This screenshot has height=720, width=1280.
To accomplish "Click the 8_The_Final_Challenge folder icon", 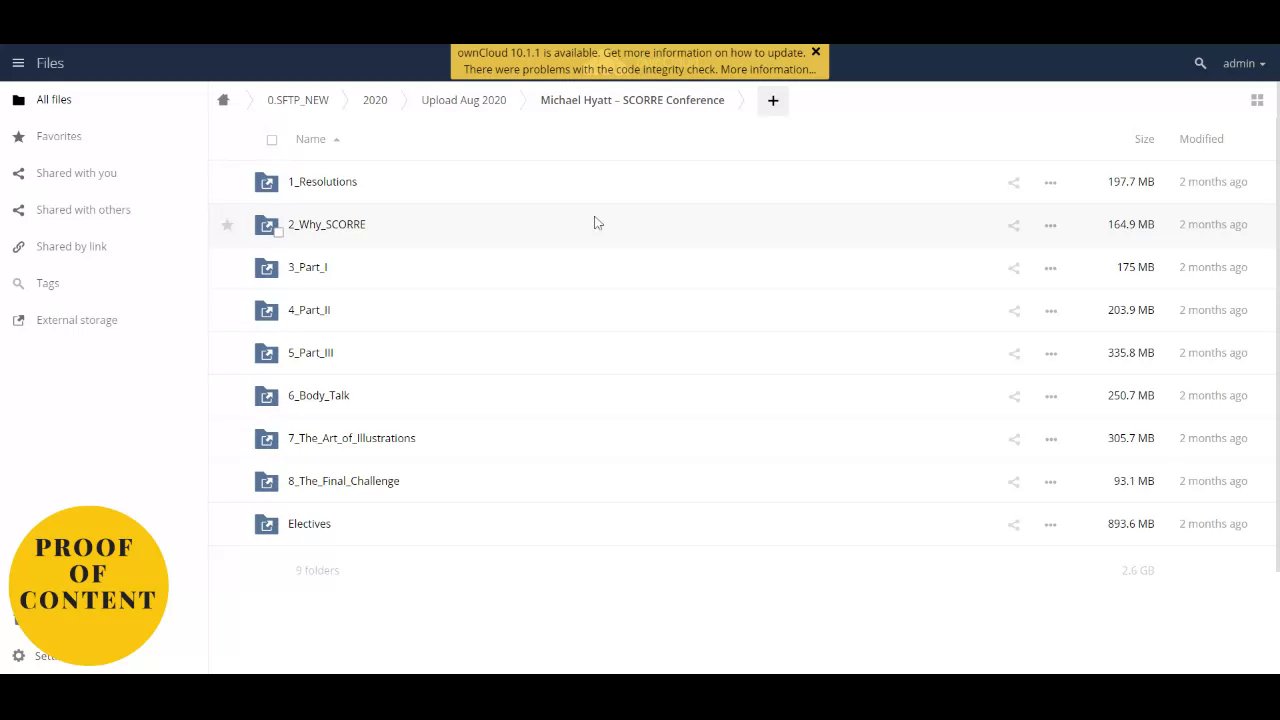I will pos(266,481).
